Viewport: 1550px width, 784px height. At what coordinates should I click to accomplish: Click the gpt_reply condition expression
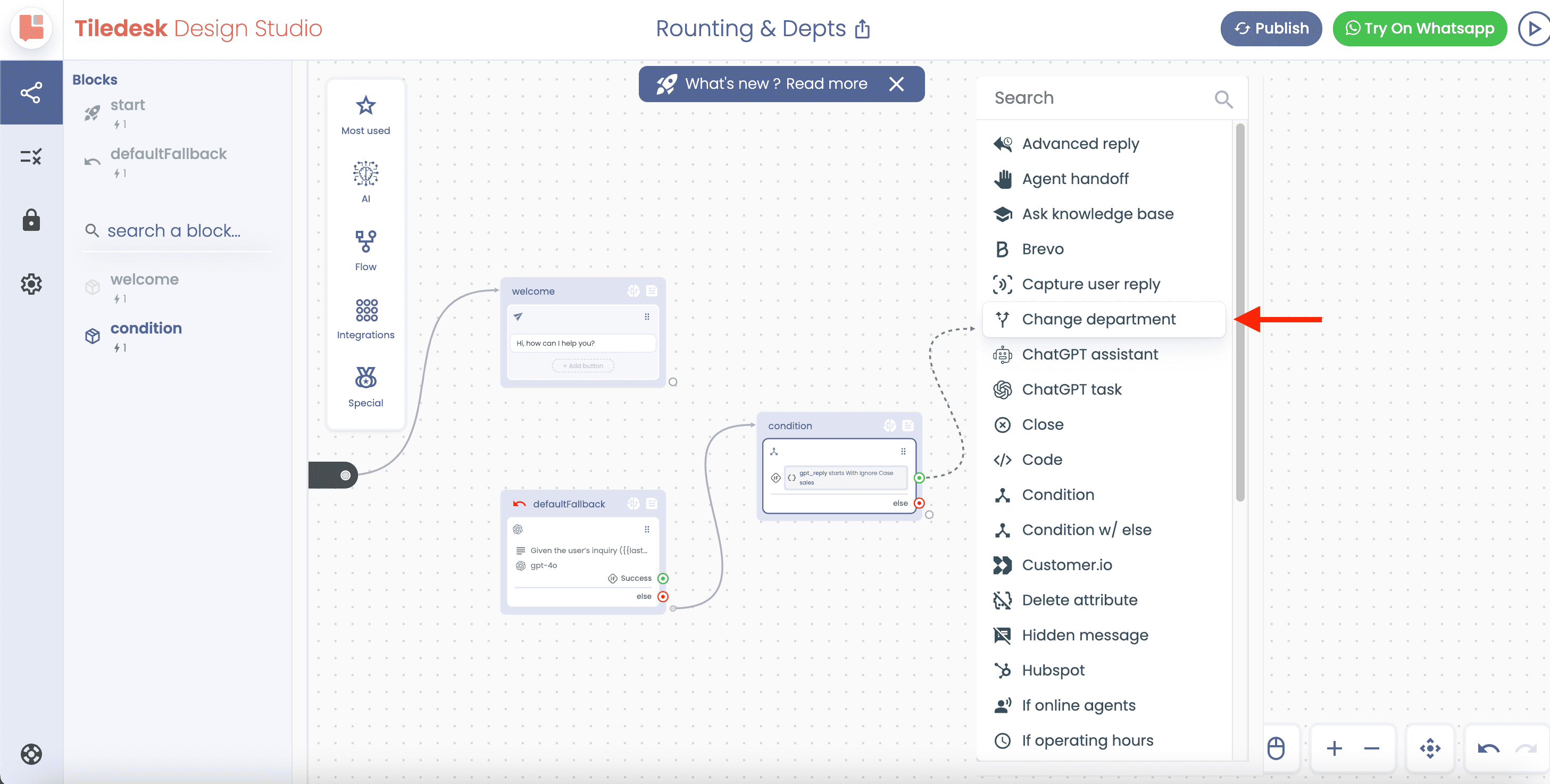tap(845, 478)
